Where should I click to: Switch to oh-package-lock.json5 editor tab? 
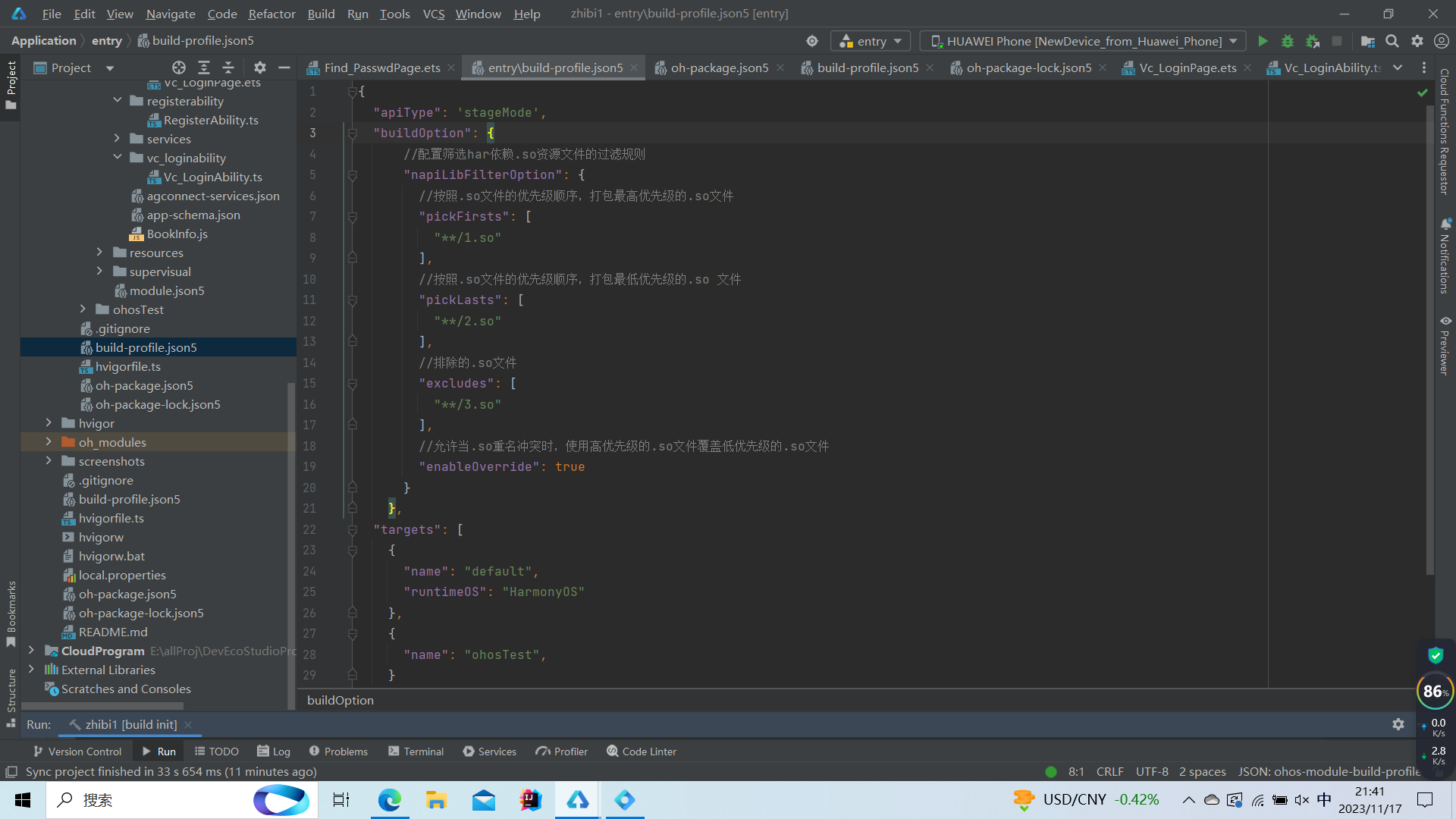click(x=1028, y=67)
